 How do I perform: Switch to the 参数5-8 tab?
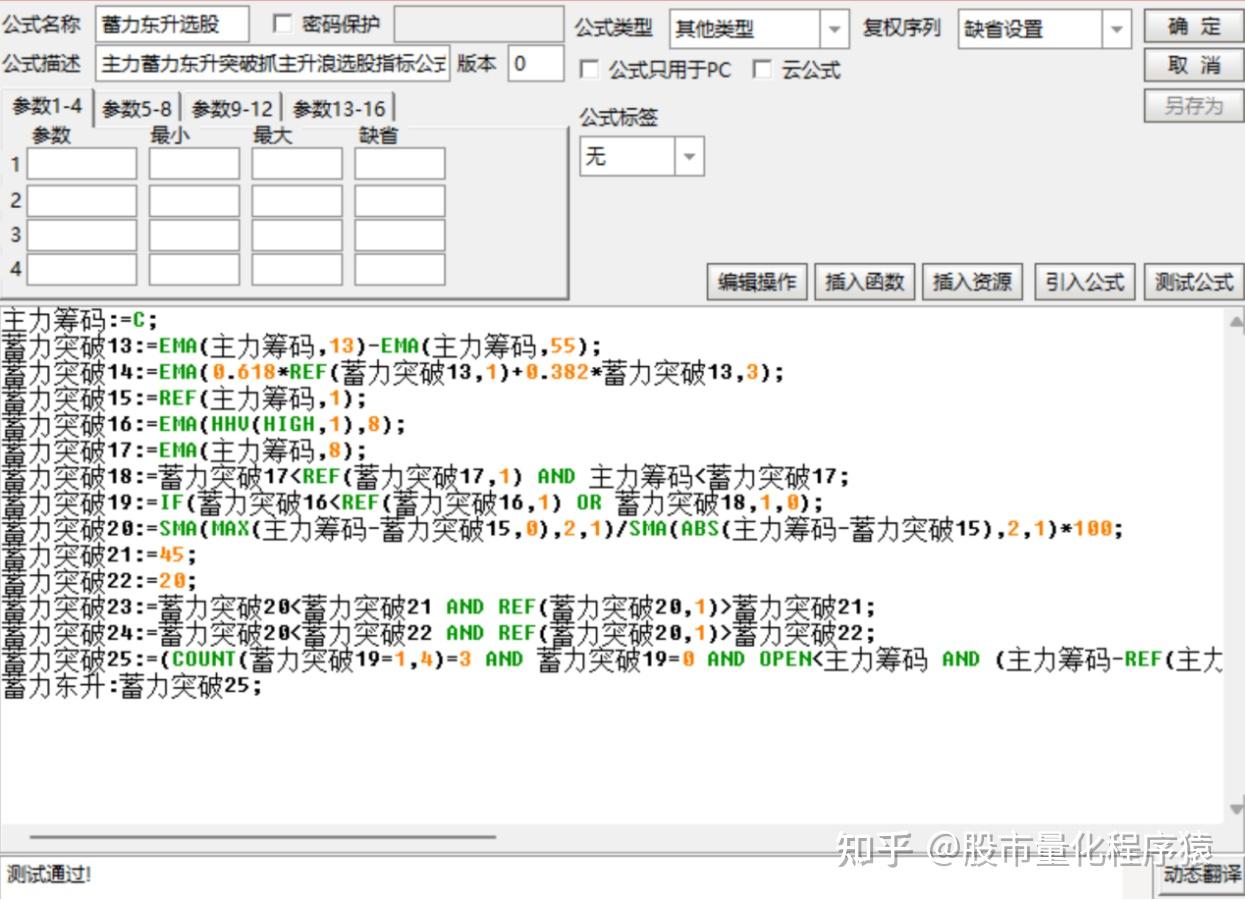[x=137, y=109]
